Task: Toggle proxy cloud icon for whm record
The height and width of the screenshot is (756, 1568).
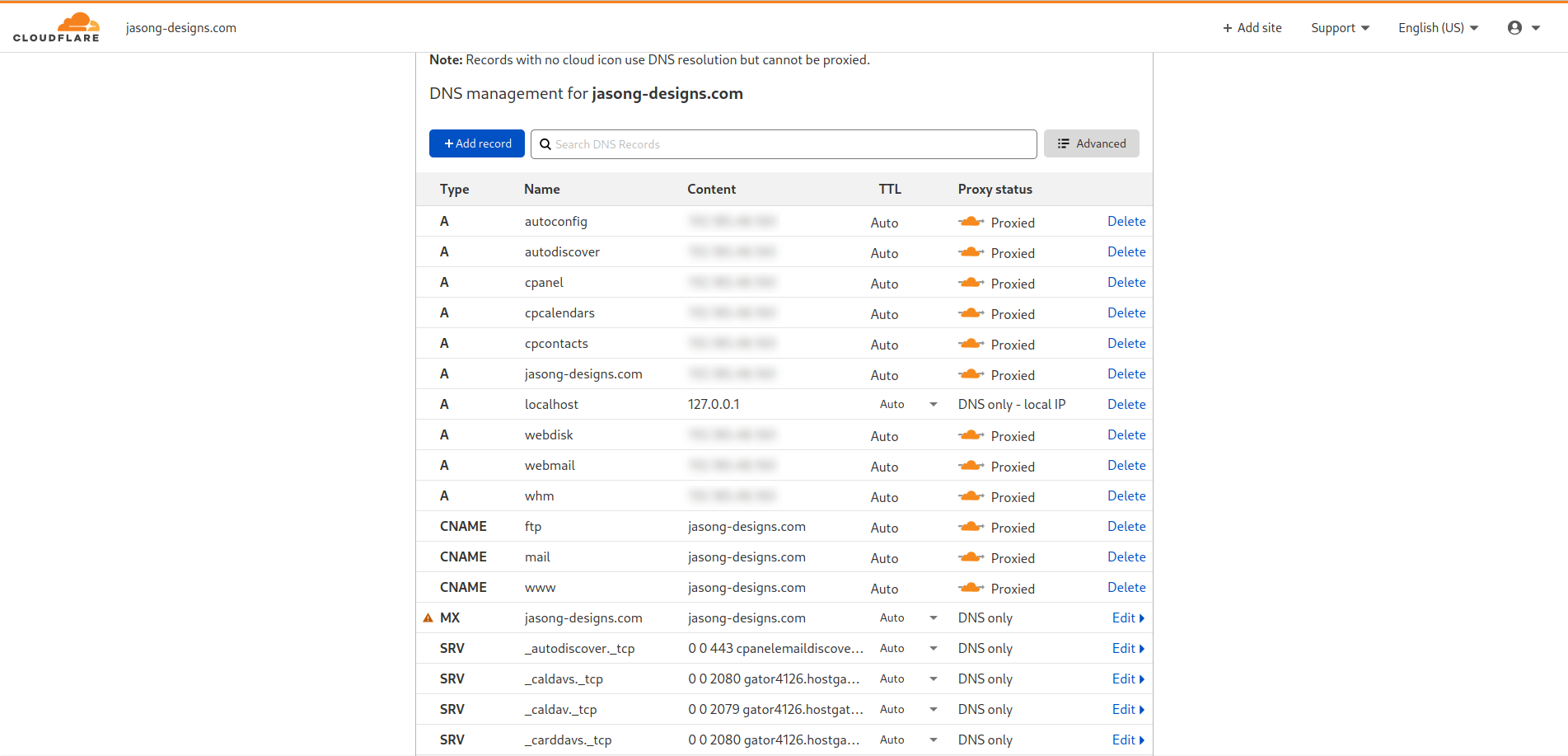Action: click(971, 496)
